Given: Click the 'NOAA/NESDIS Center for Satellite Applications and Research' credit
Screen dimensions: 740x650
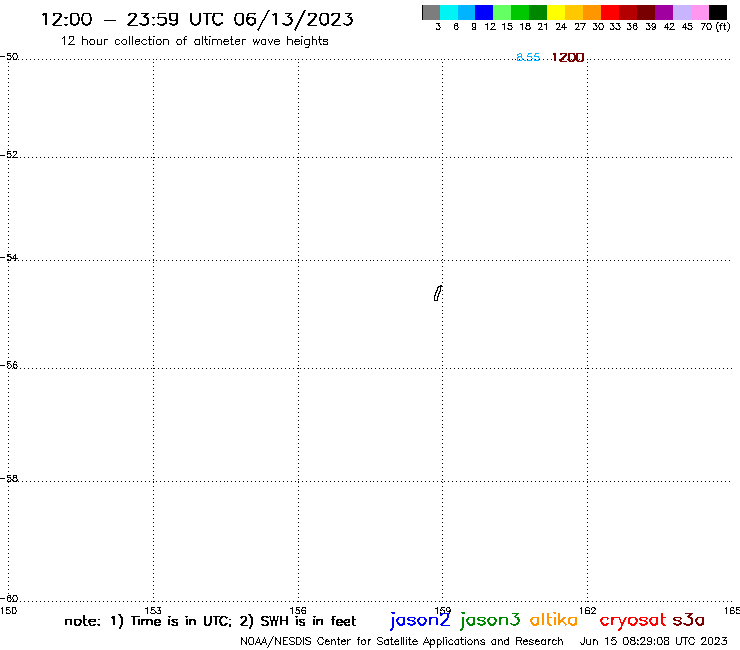Looking at the screenshot, I should click(402, 641).
